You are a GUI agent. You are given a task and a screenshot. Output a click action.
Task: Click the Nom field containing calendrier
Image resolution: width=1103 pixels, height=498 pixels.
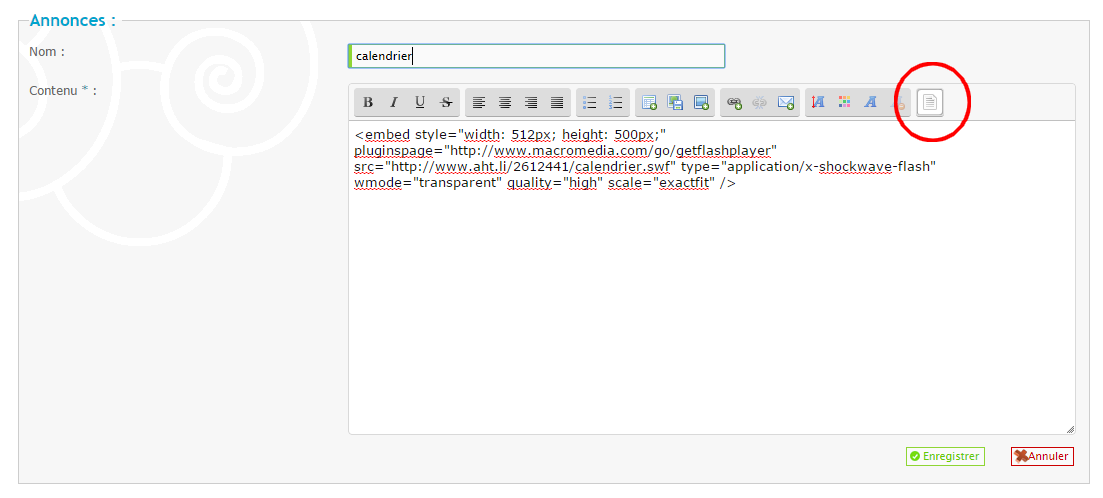[x=536, y=56]
